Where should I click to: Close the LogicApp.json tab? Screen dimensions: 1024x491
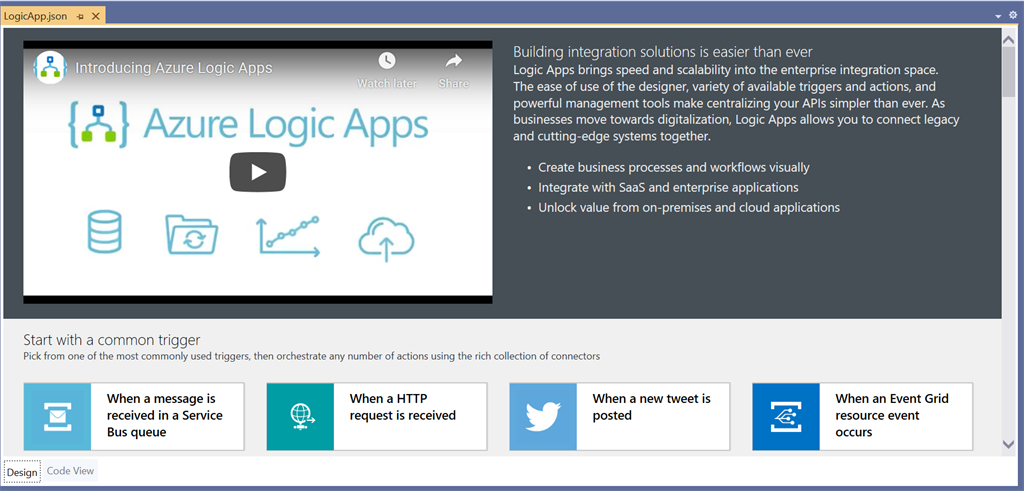point(95,16)
